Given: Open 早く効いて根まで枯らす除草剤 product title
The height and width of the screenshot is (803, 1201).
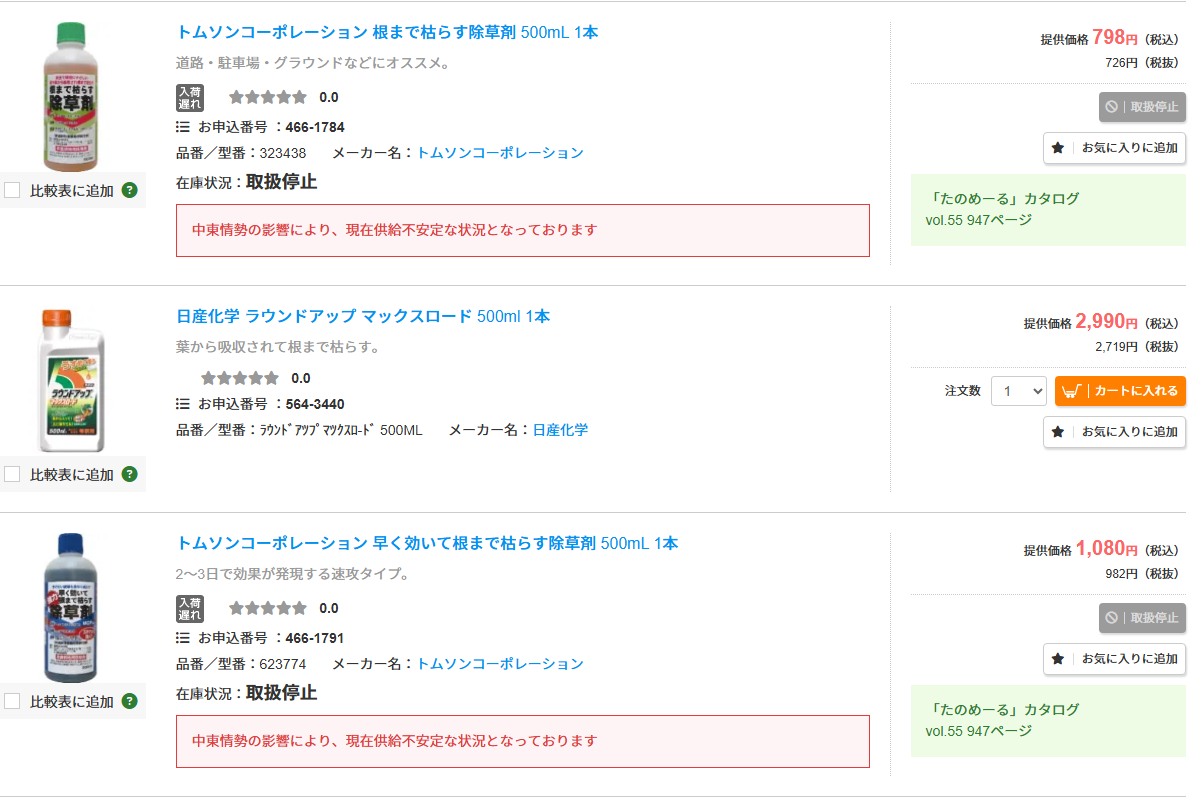Looking at the screenshot, I should [x=427, y=543].
